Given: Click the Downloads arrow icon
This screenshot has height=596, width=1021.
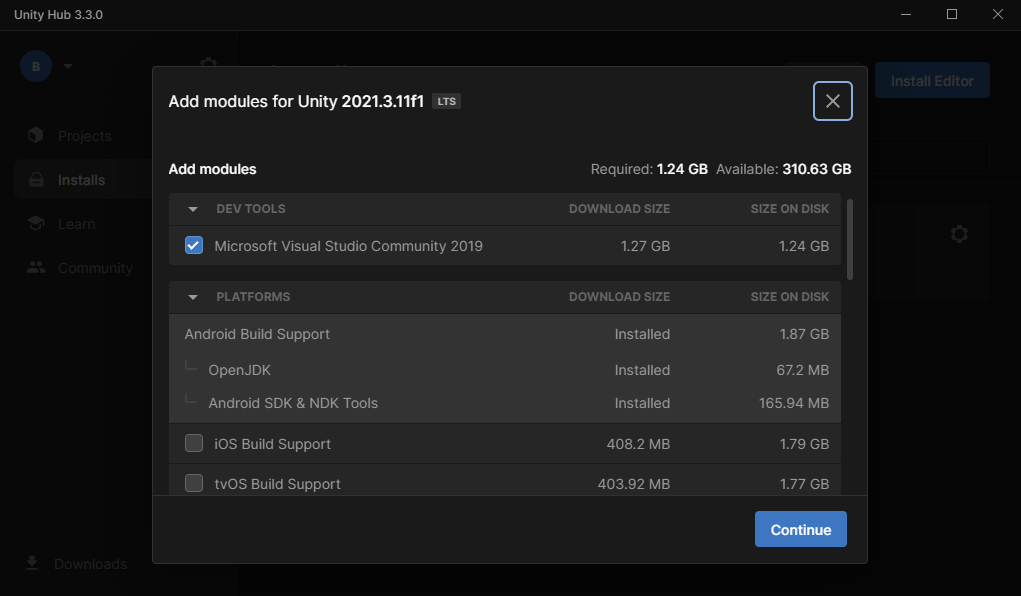Looking at the screenshot, I should click(32, 563).
